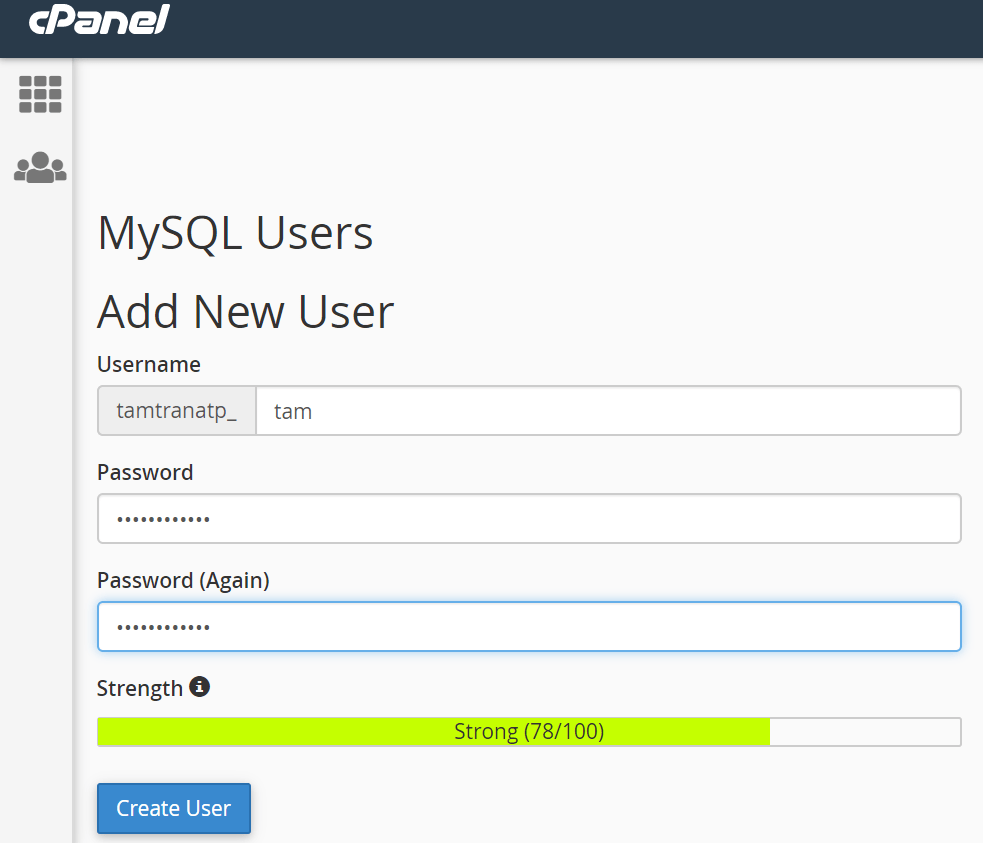
Task: Click the dark cPanel header bar
Action: click(x=564, y=29)
